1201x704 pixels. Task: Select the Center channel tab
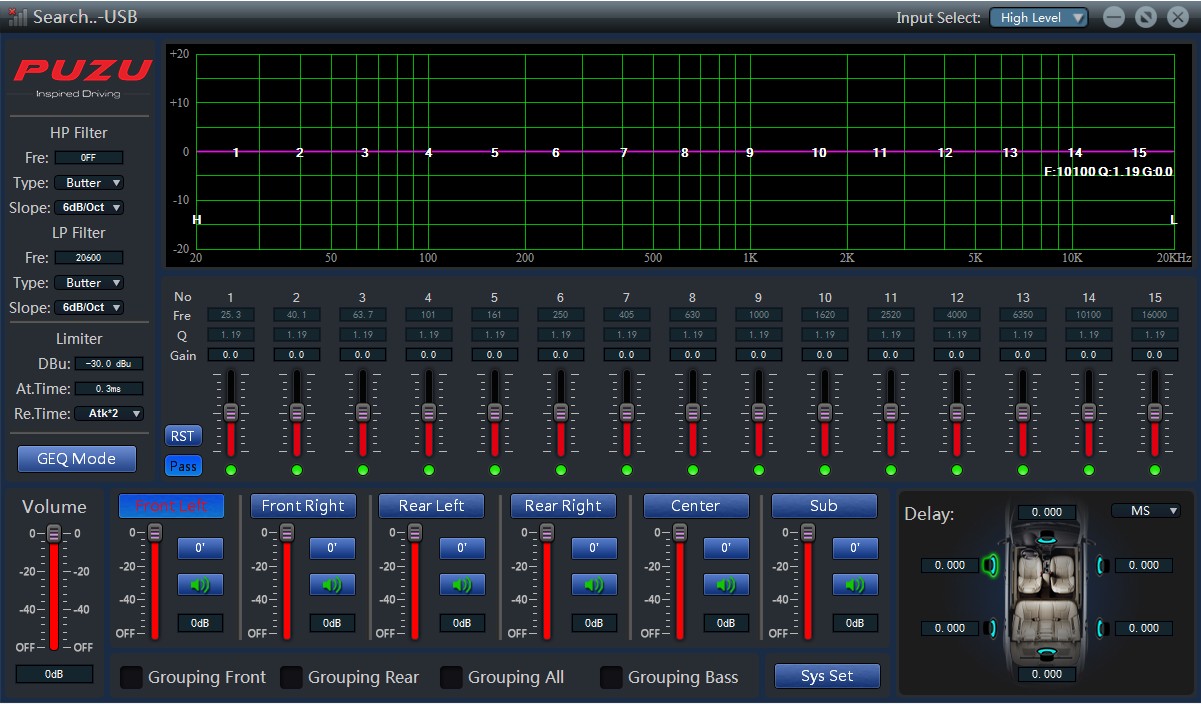(696, 506)
